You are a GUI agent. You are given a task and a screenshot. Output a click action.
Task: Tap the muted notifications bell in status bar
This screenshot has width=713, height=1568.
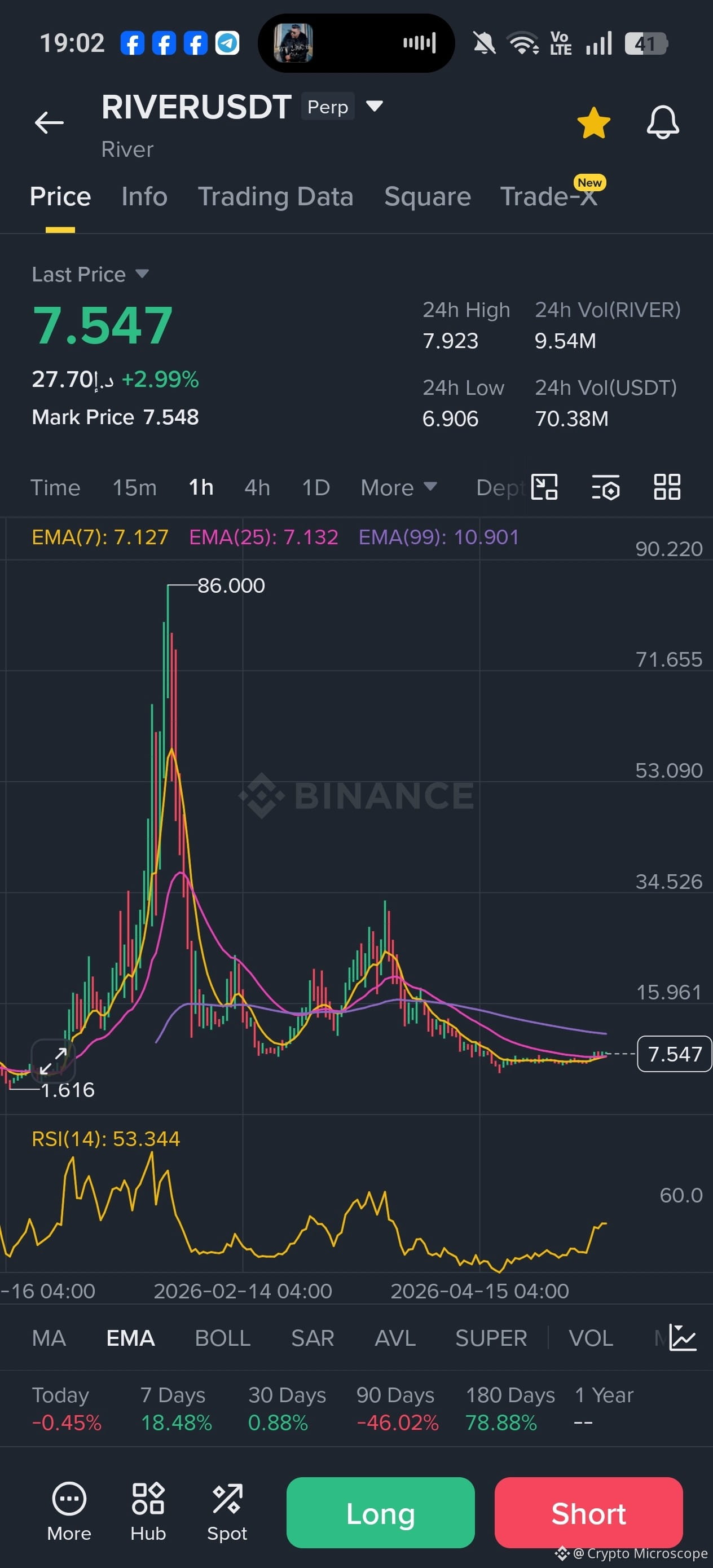click(x=484, y=43)
